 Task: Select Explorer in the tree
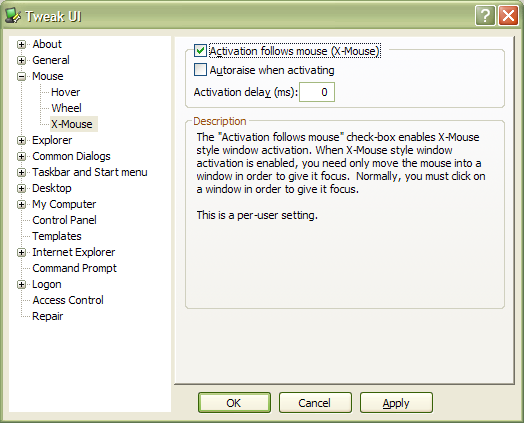(x=52, y=140)
